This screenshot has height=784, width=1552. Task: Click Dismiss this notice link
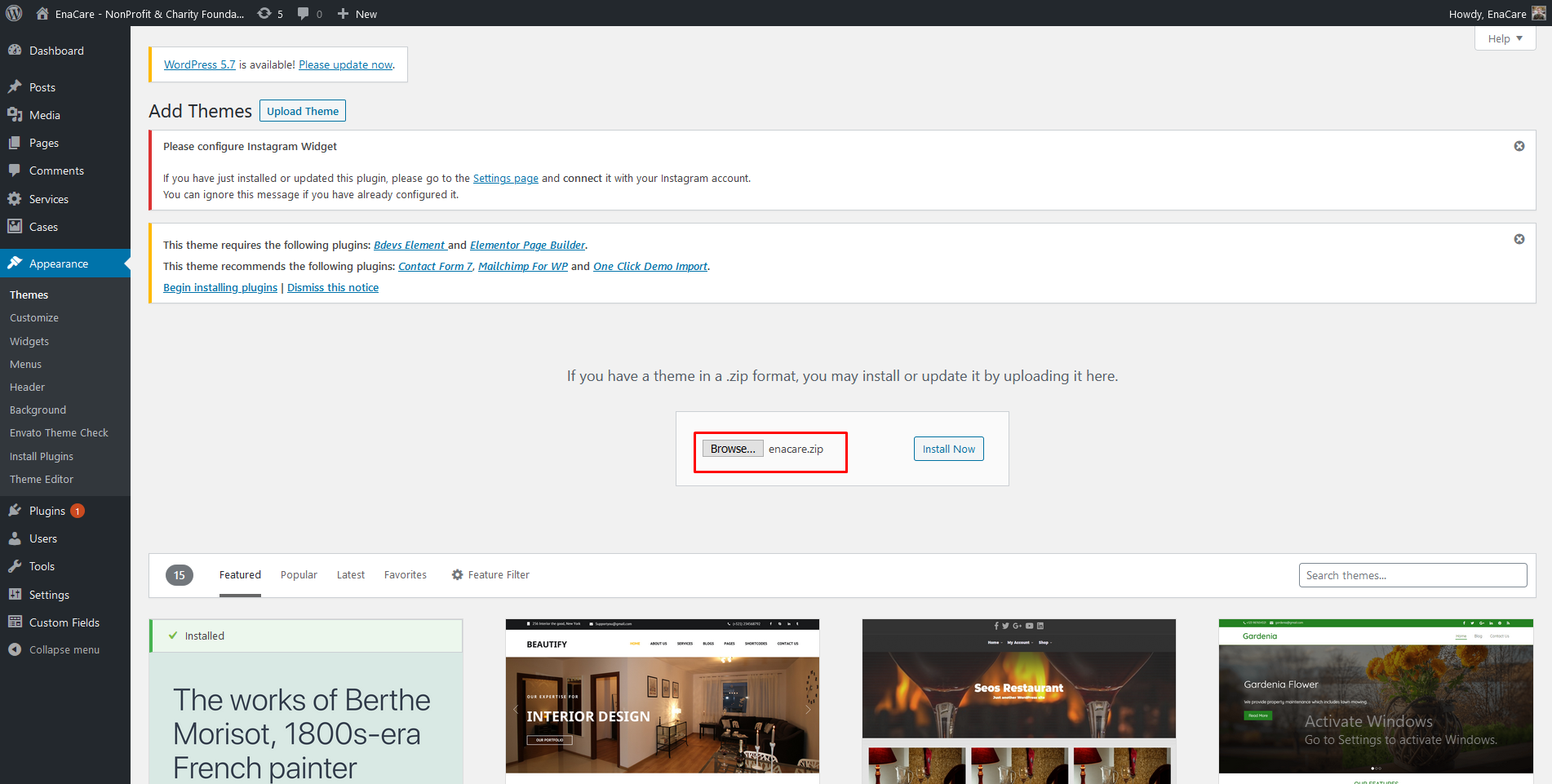(333, 287)
